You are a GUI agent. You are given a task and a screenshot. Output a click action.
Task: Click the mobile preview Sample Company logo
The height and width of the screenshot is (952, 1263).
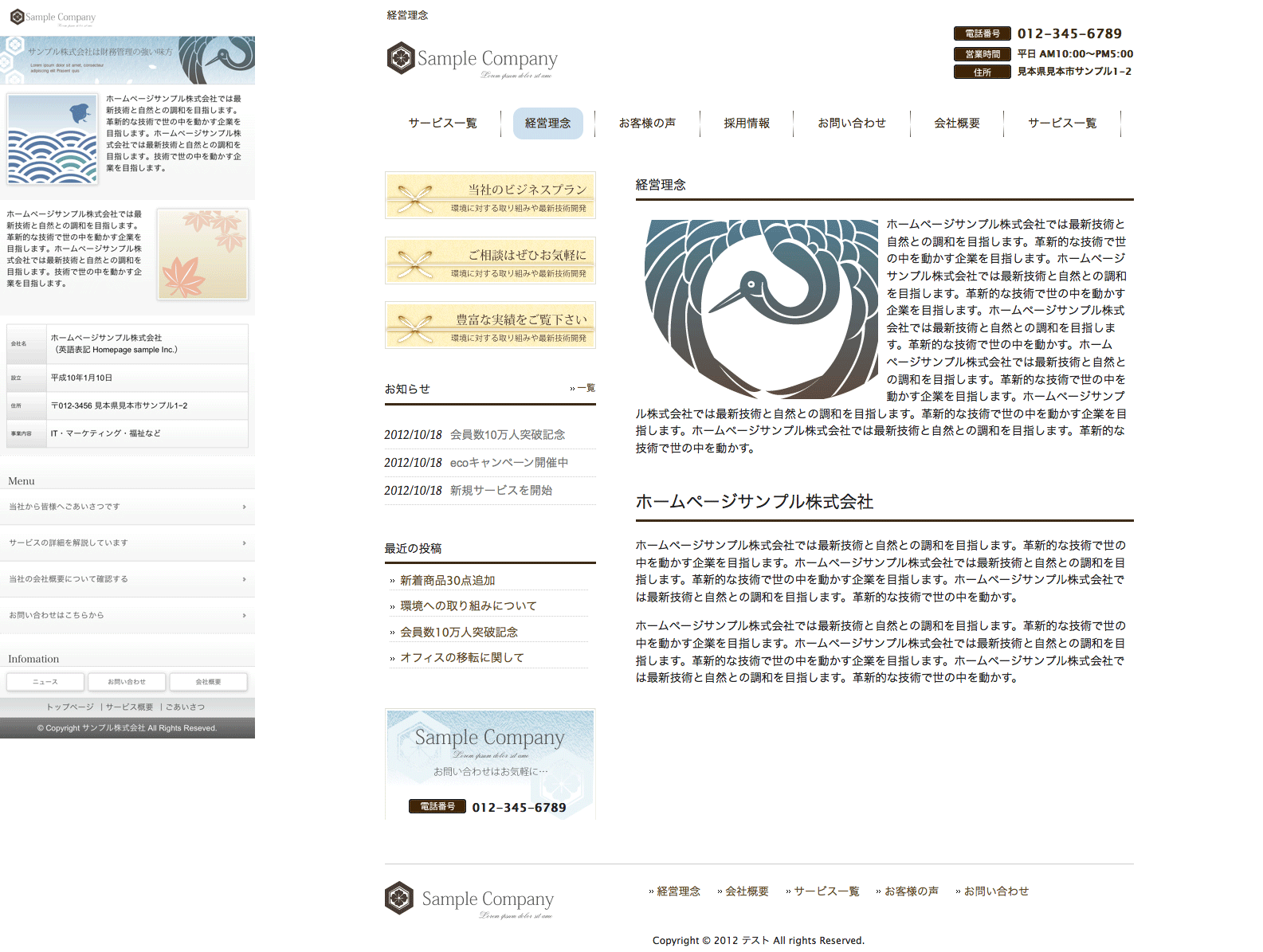point(53,18)
